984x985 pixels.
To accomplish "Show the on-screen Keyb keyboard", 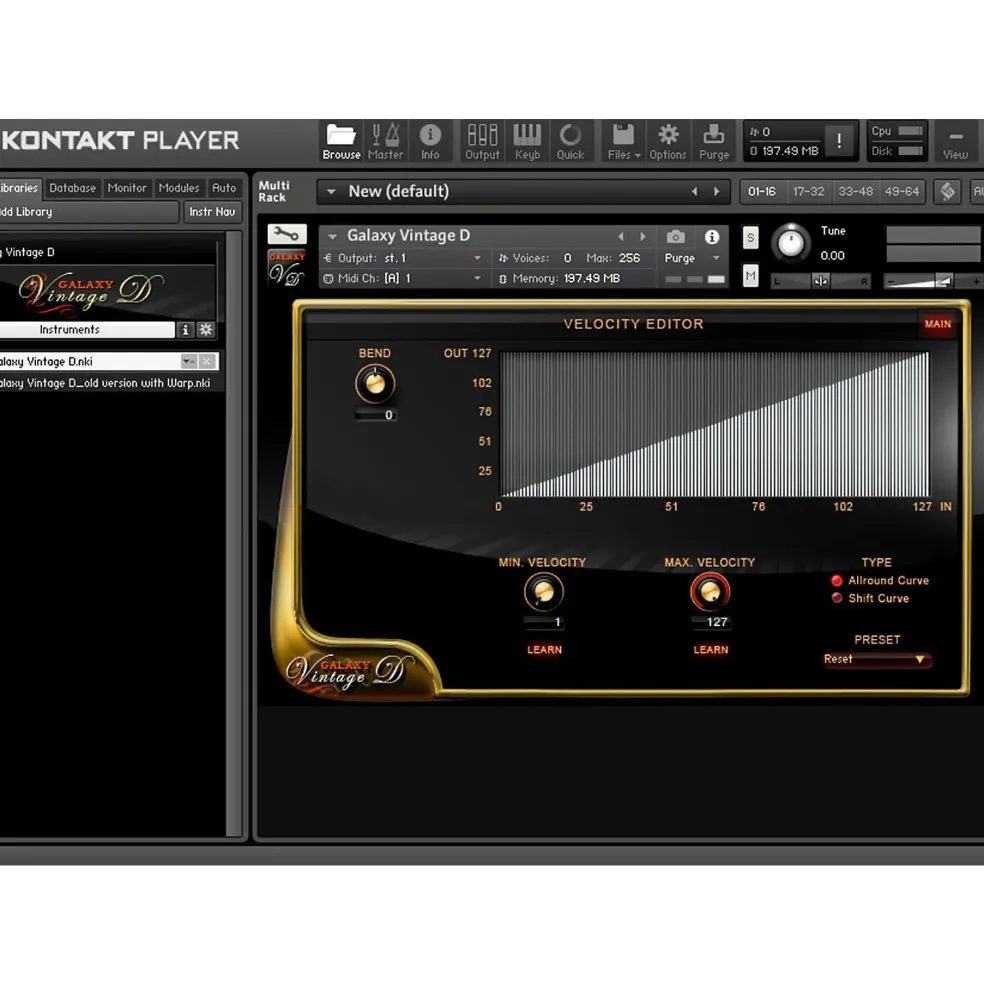I will tap(527, 142).
